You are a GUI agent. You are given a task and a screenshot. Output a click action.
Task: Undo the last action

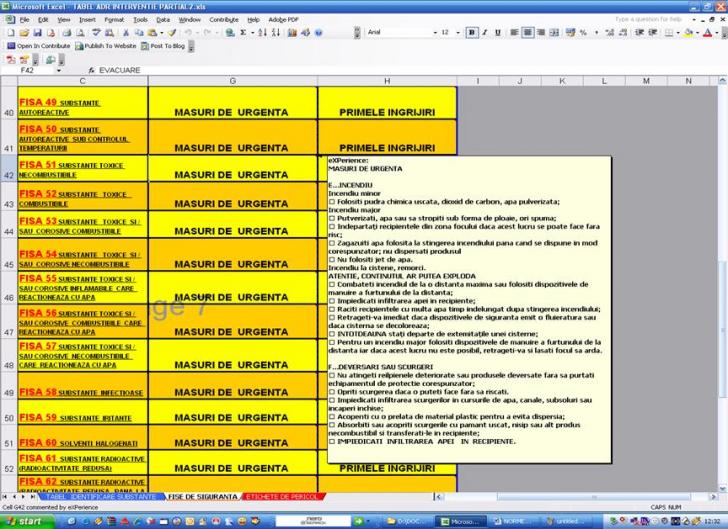(x=188, y=33)
